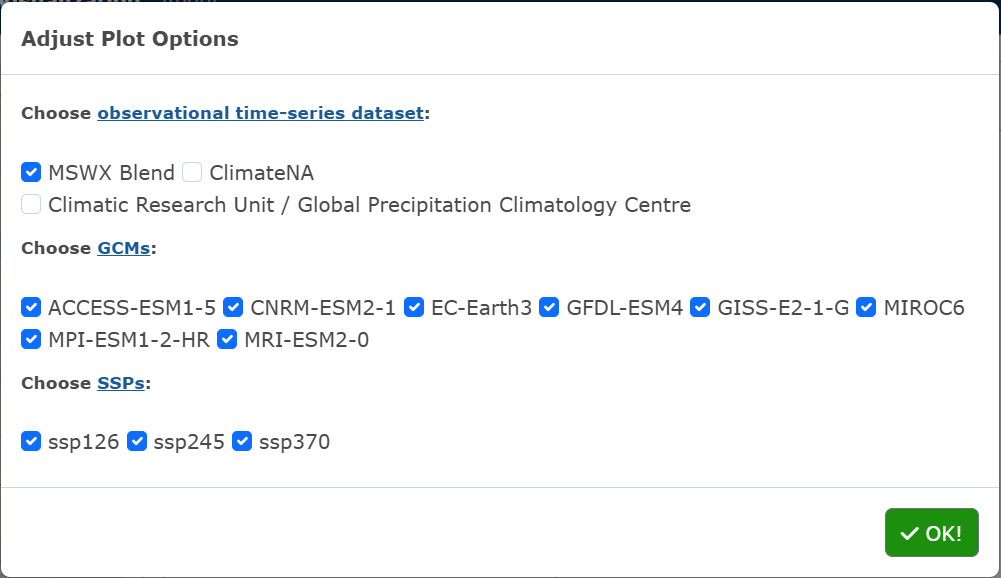Uncheck the EC-Earth3 GCM
The width and height of the screenshot is (1001, 578).
pyautogui.click(x=414, y=307)
